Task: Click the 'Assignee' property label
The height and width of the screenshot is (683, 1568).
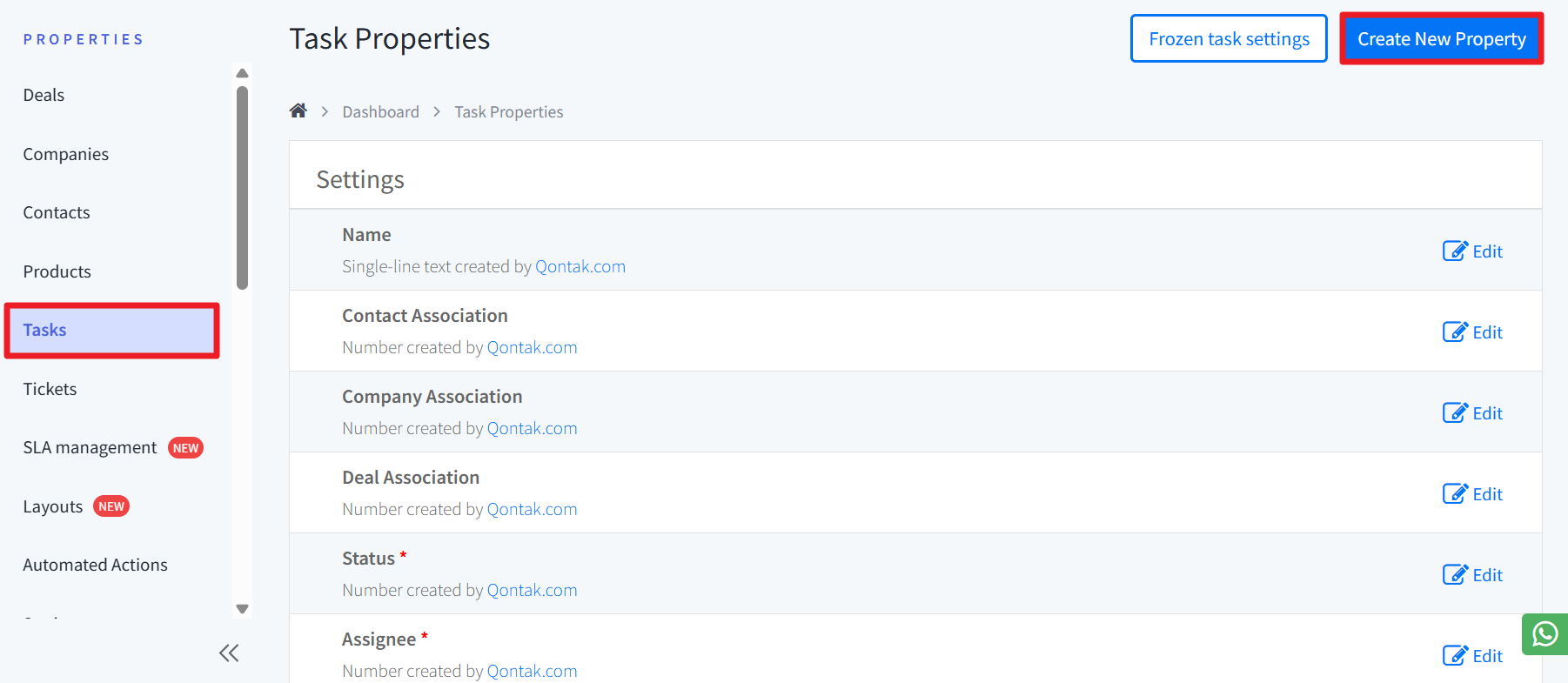Action: 379,640
